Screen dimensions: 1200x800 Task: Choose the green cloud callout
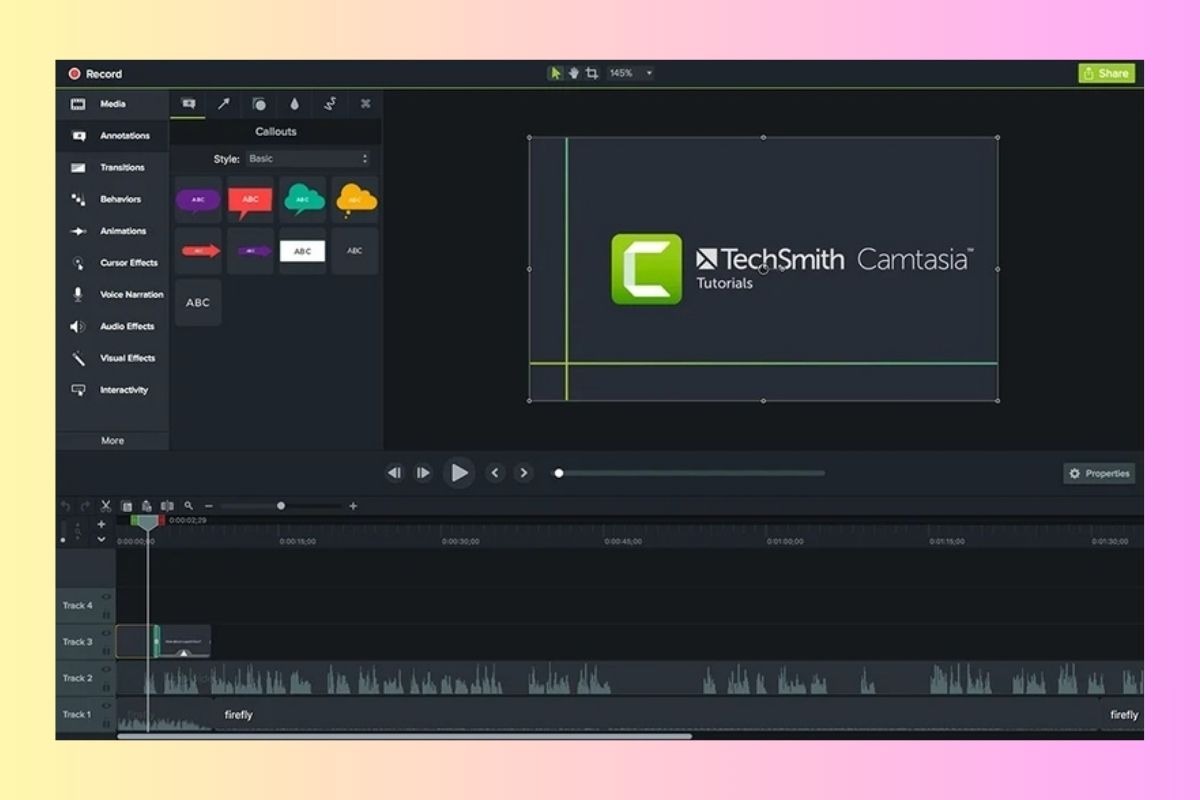point(303,200)
